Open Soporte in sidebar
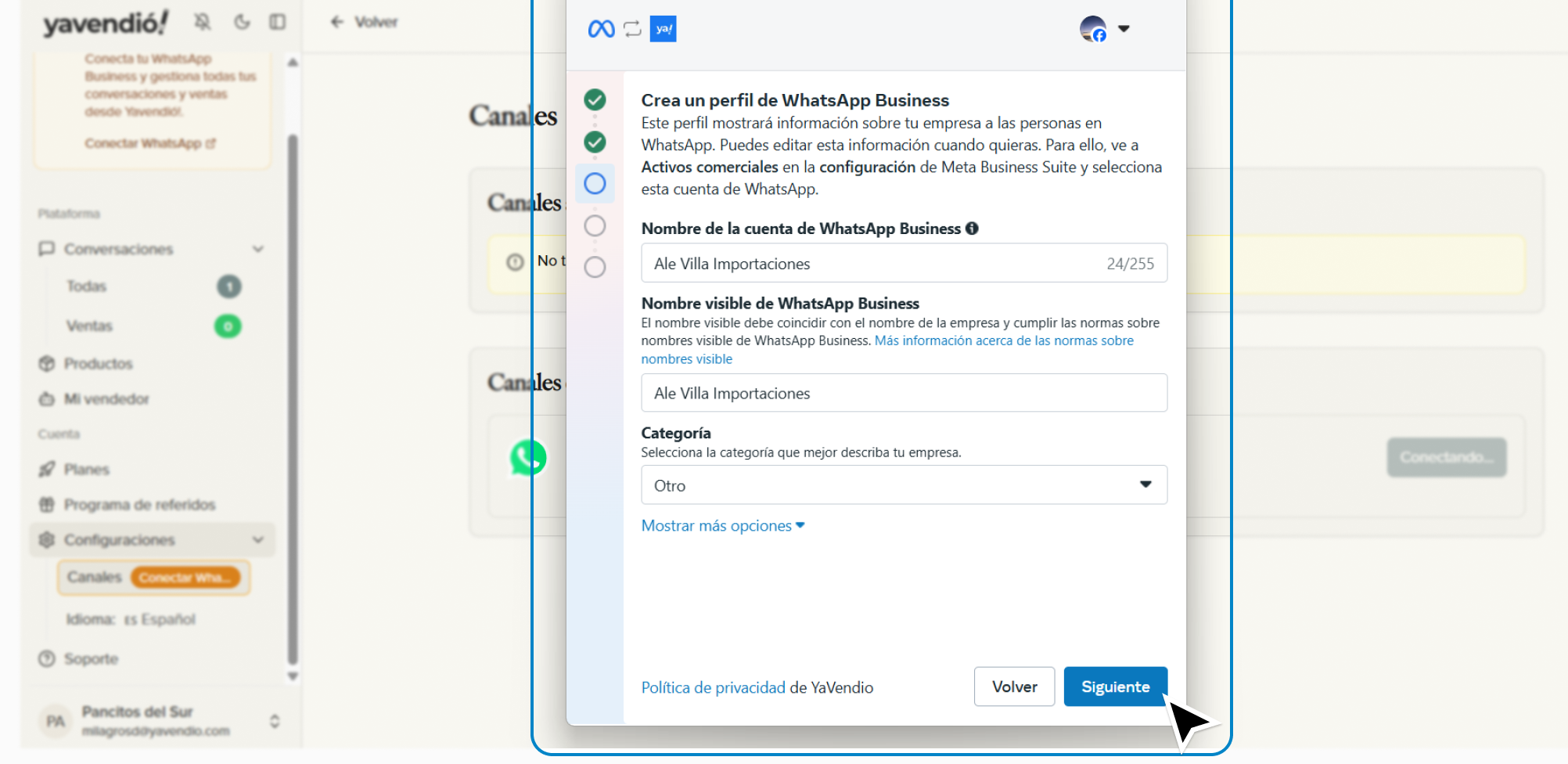This screenshot has height=764, width=1568. [x=91, y=659]
